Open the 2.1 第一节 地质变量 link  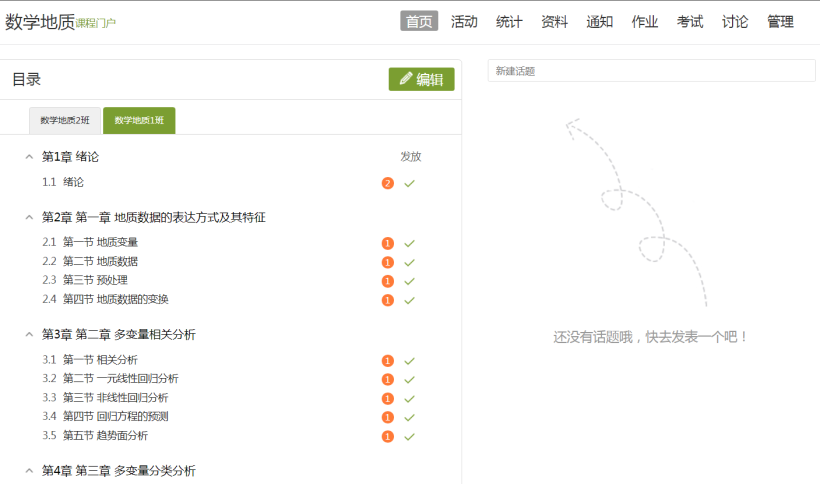click(100, 242)
